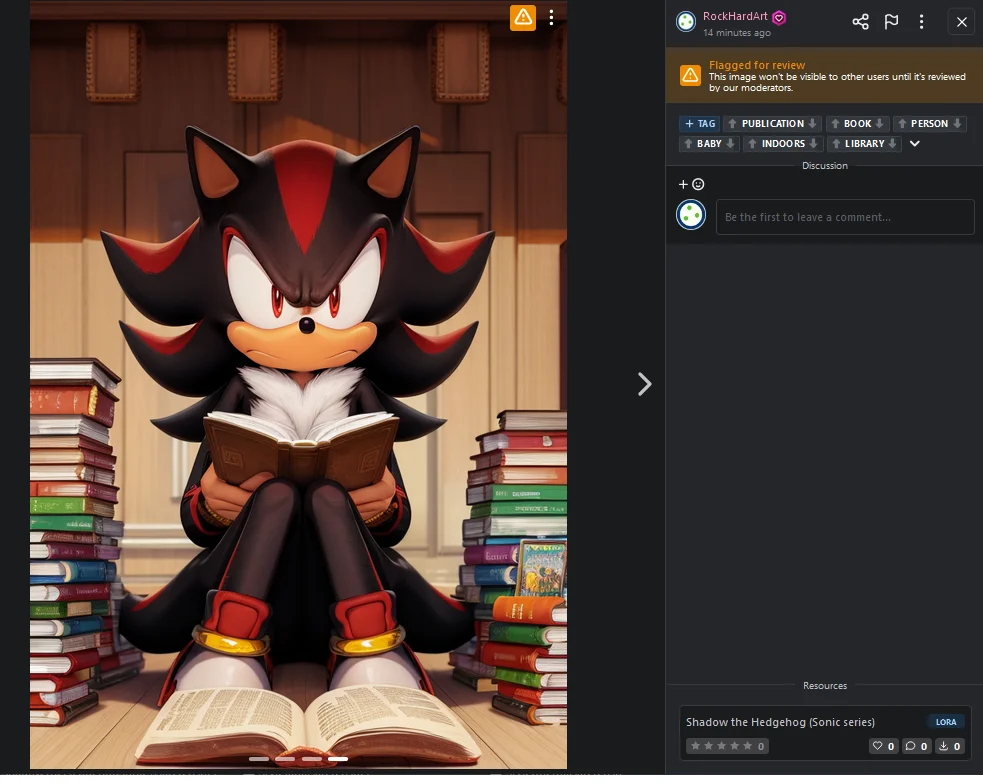Screen dimensions: 983x783
Task: Click the RockHardArt avatar in the header
Action: click(686, 22)
